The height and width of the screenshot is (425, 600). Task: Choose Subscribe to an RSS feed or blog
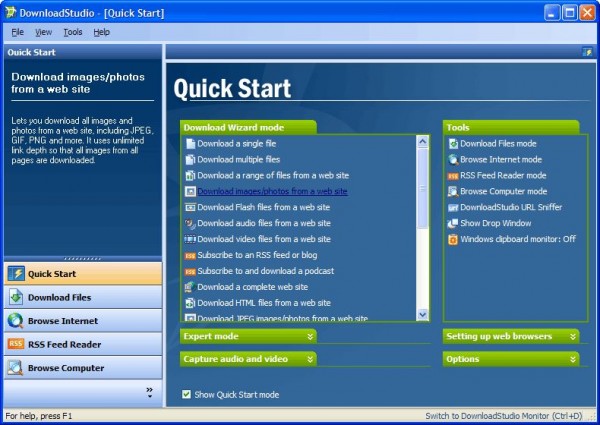[257, 255]
